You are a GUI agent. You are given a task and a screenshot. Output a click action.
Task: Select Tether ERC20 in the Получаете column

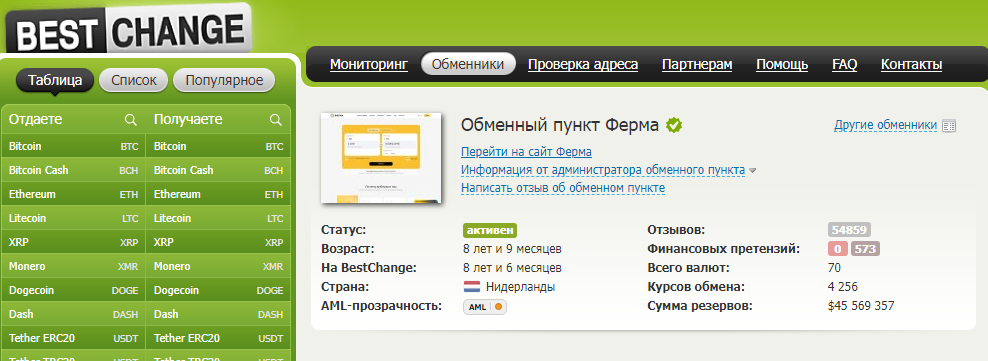218,338
